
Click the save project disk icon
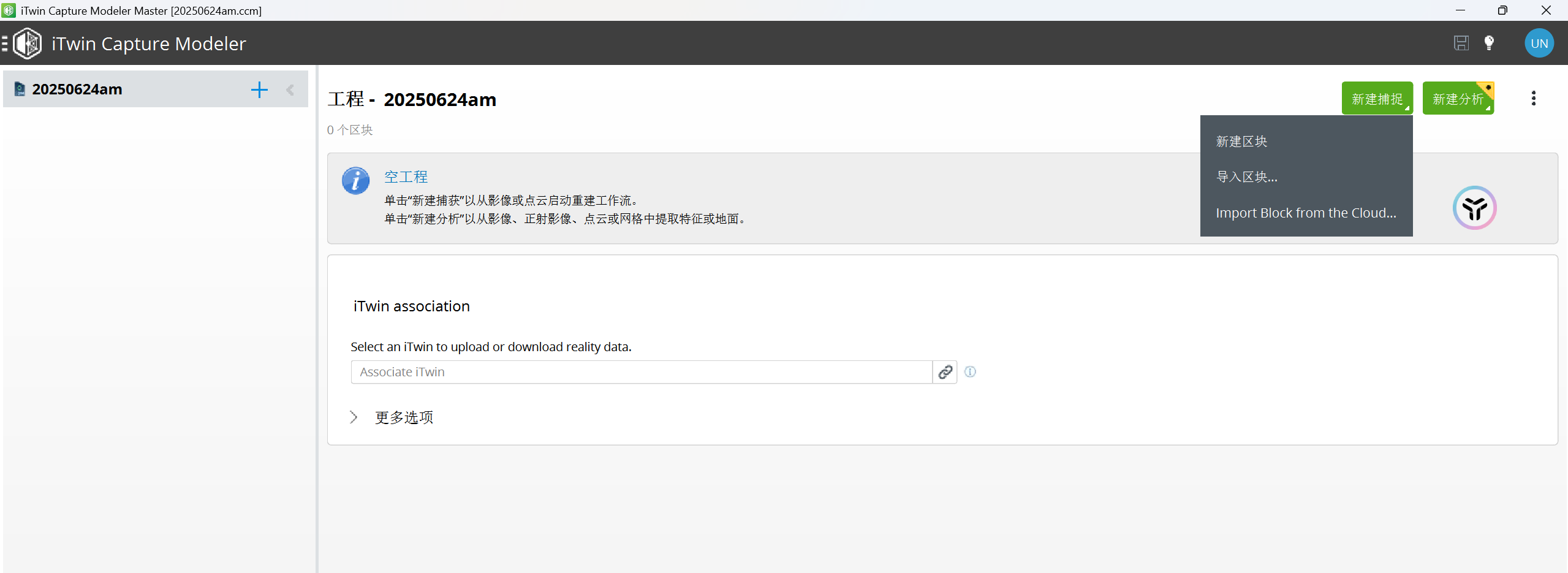pos(1461,43)
